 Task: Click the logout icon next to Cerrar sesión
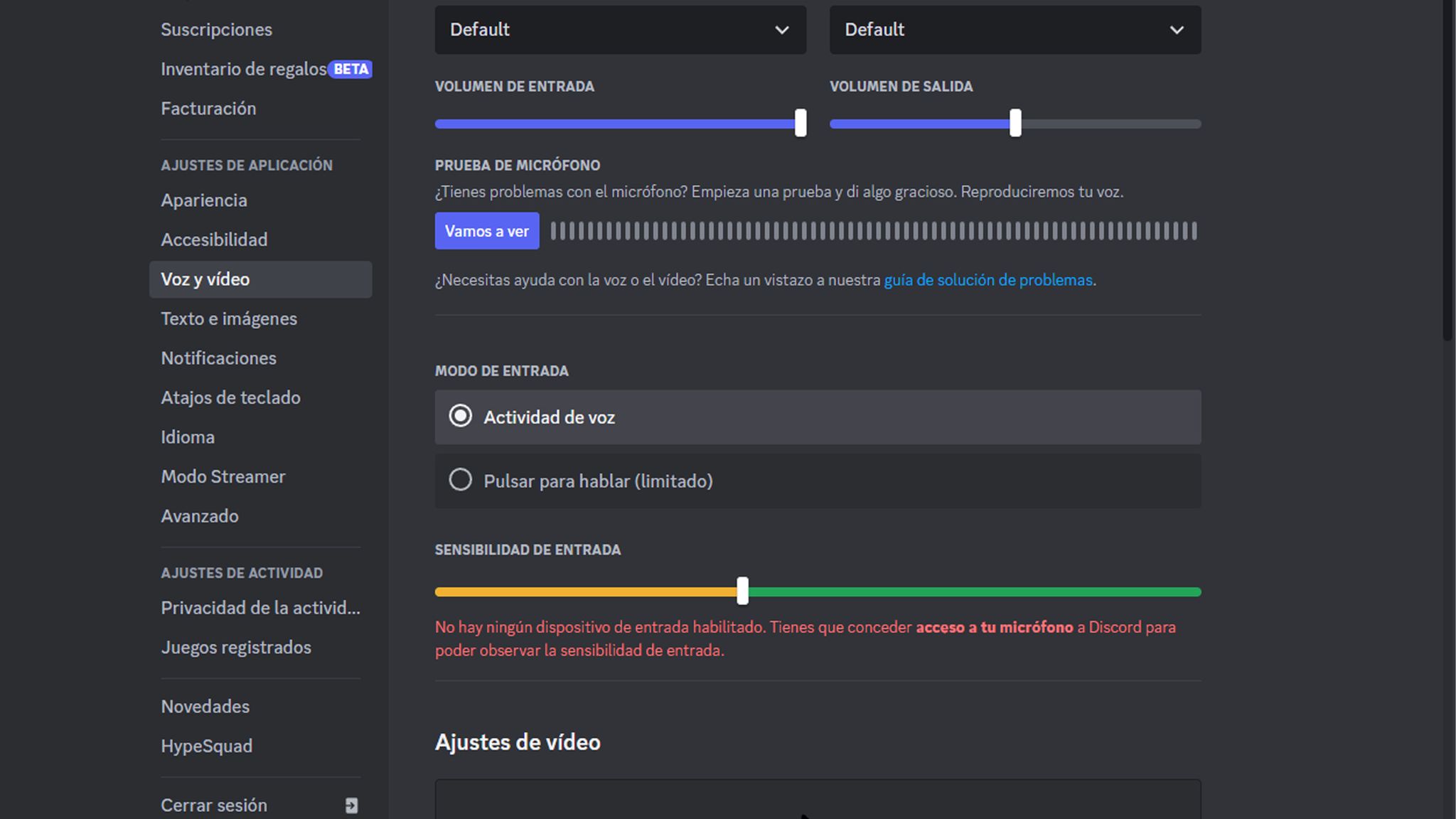tap(350, 805)
